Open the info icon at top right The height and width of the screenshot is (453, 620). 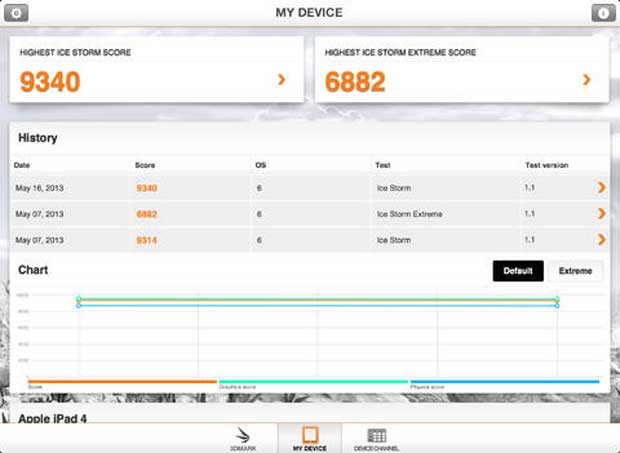(x=603, y=13)
